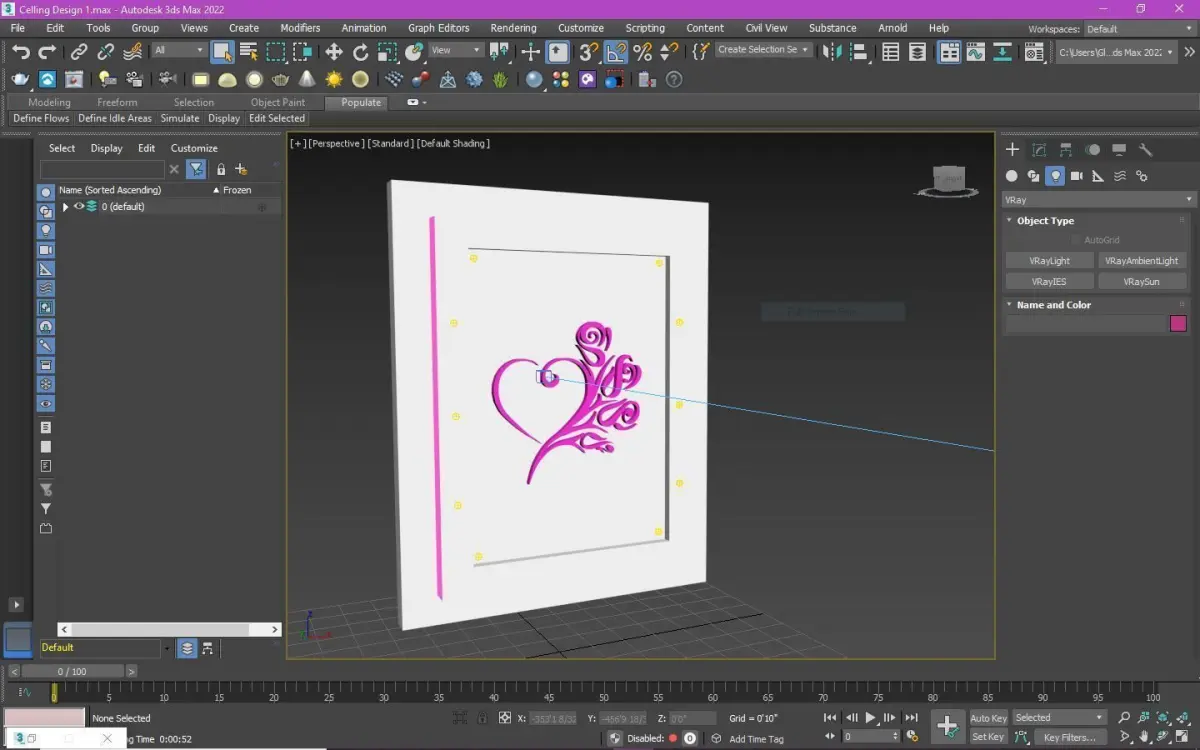Open the Layer Explorer icon

[917, 52]
